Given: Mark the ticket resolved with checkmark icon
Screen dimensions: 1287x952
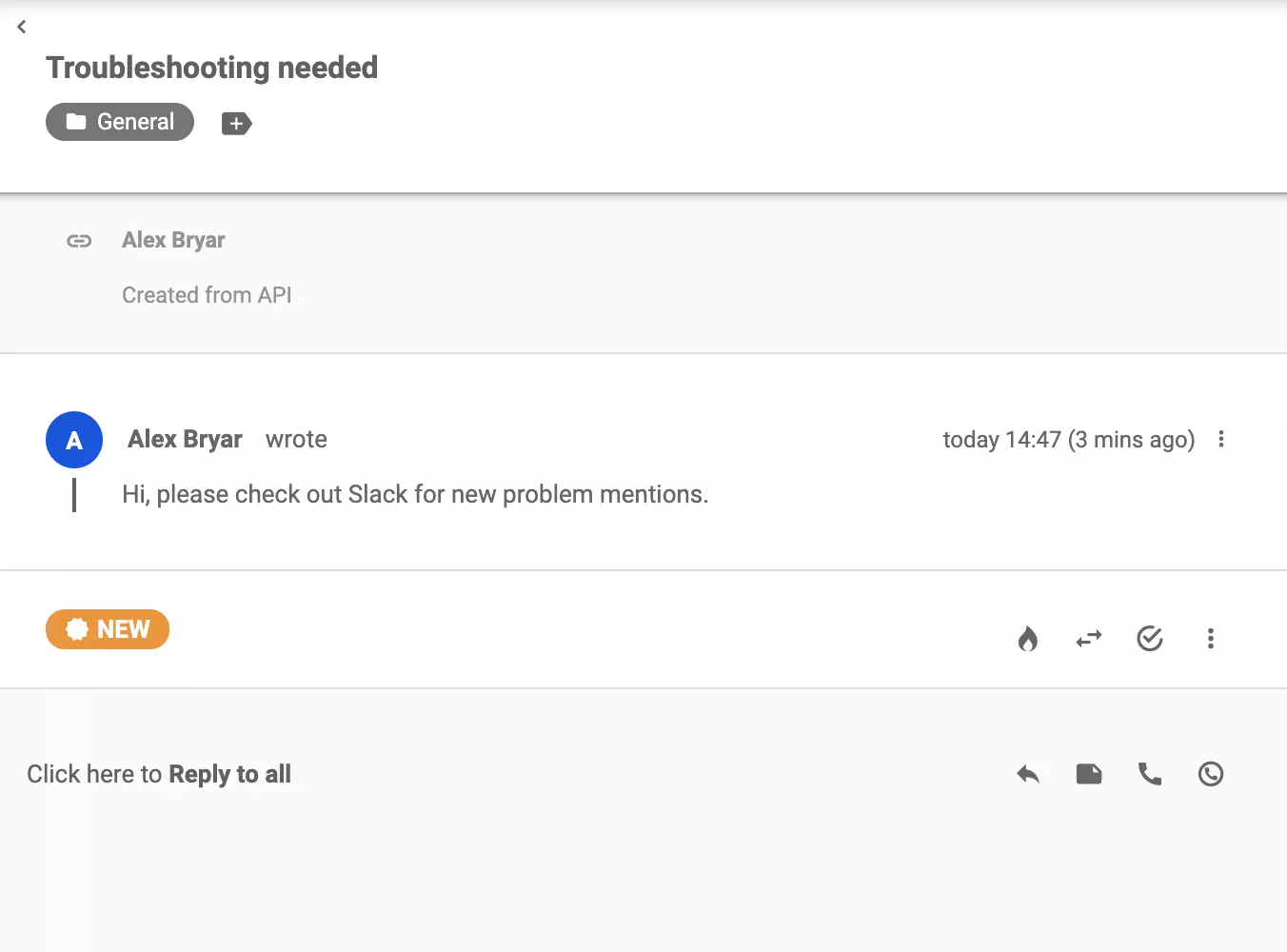Looking at the screenshot, I should (1150, 639).
